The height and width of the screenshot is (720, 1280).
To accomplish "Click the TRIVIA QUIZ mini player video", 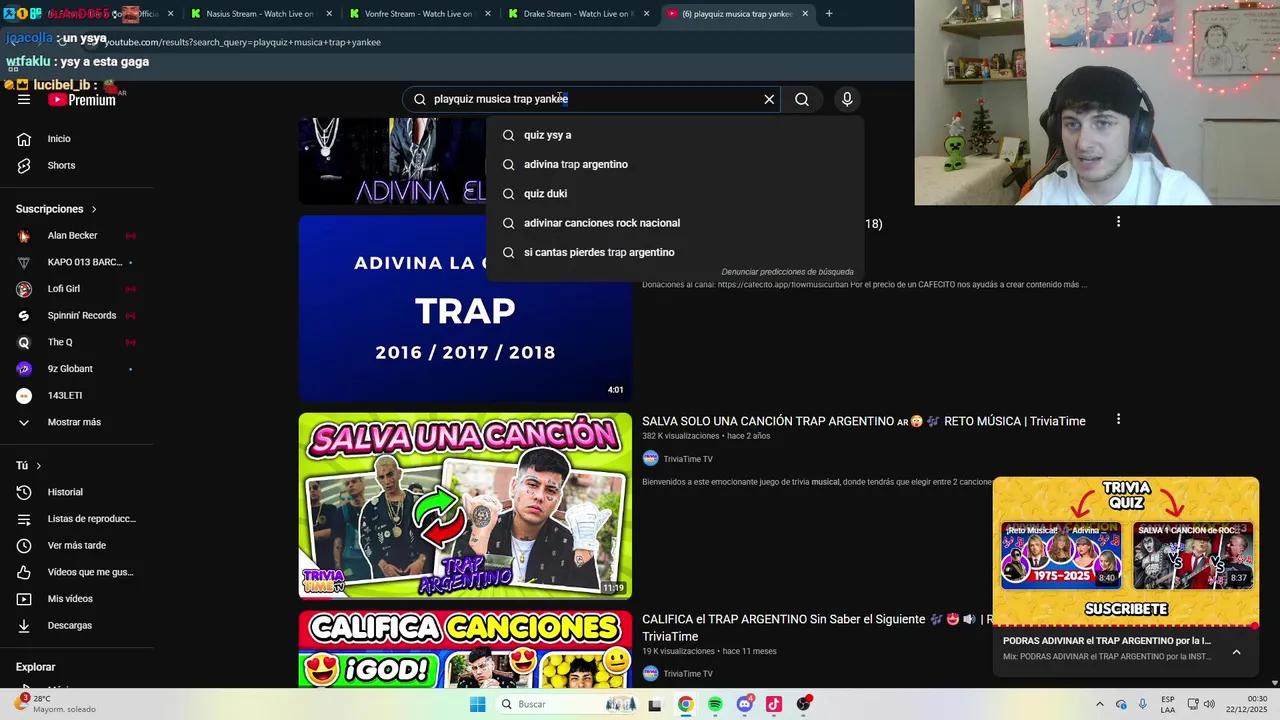I will click(1126, 551).
